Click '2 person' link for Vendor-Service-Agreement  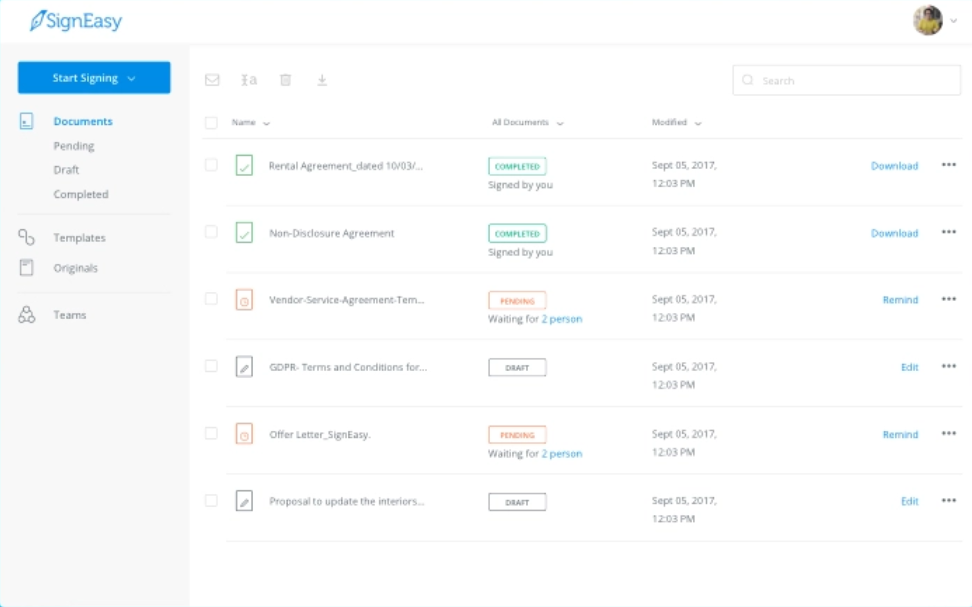[x=562, y=319]
